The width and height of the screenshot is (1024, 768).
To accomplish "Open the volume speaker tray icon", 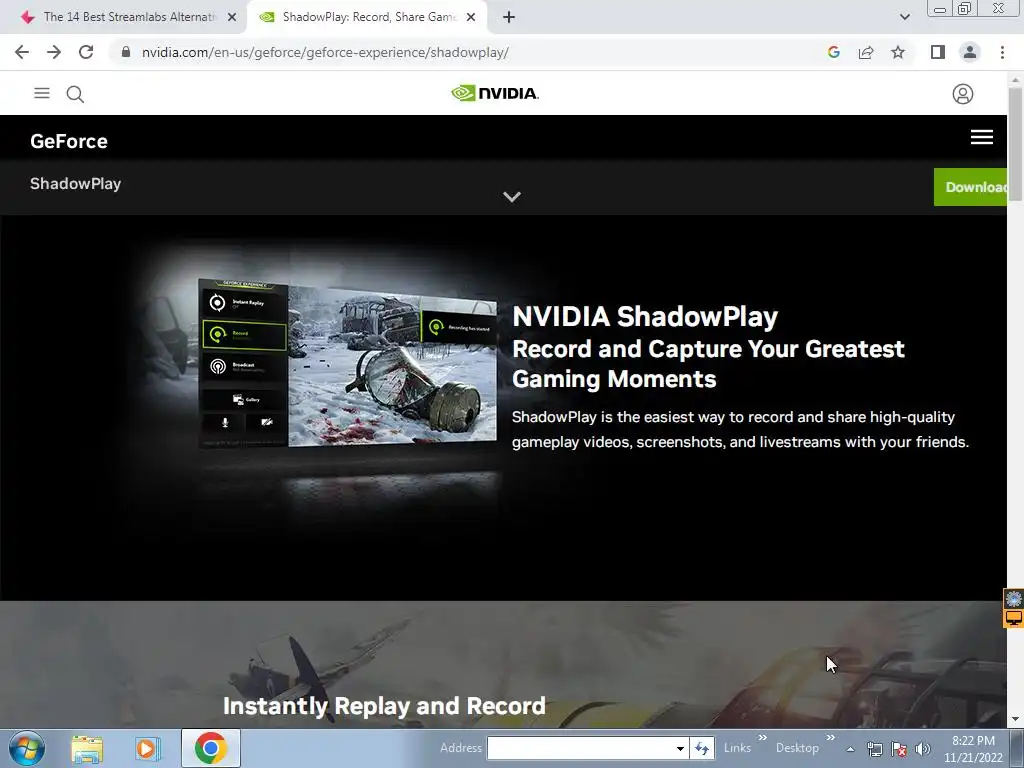I will coord(922,749).
